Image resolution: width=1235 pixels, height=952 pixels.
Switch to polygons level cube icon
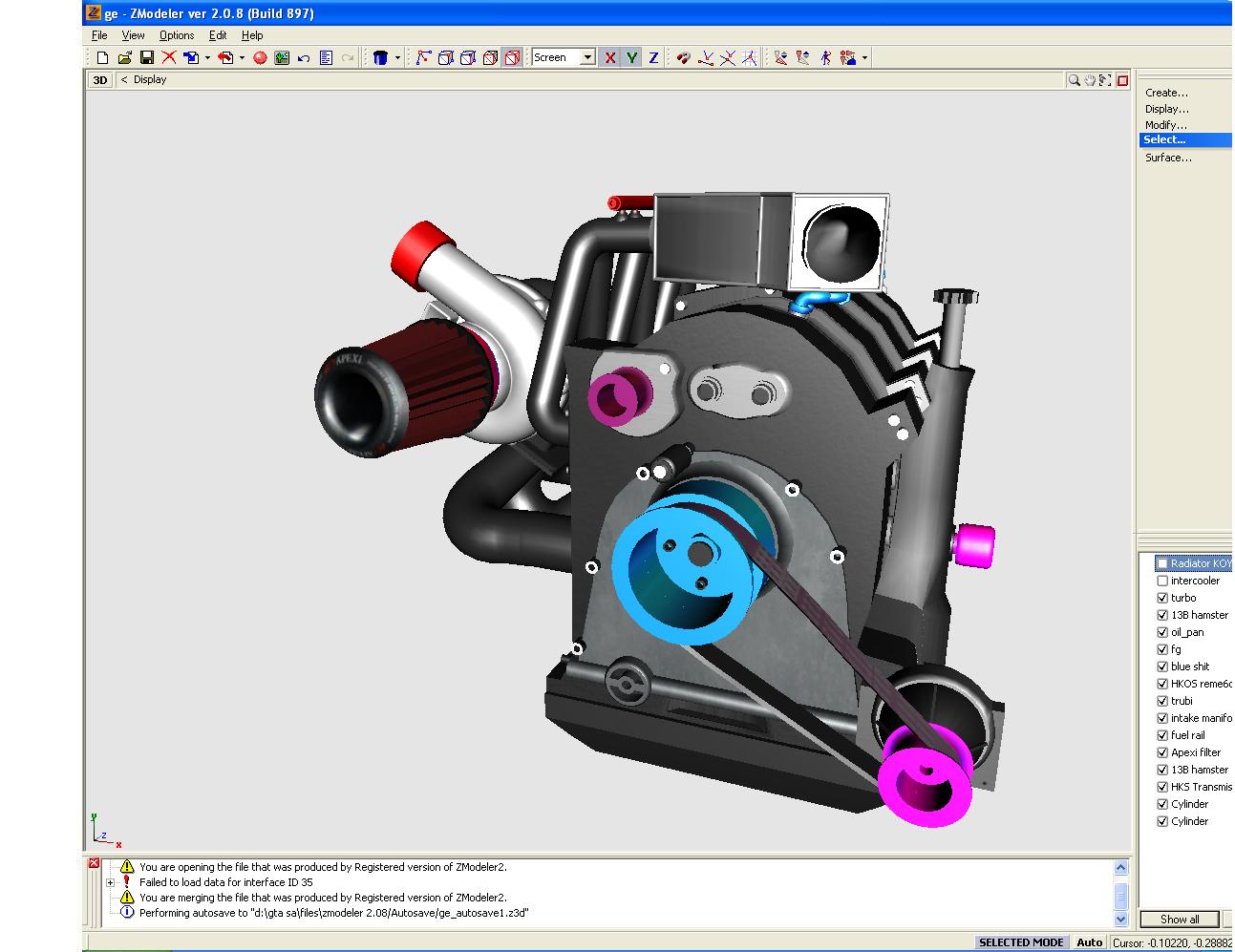point(490,58)
